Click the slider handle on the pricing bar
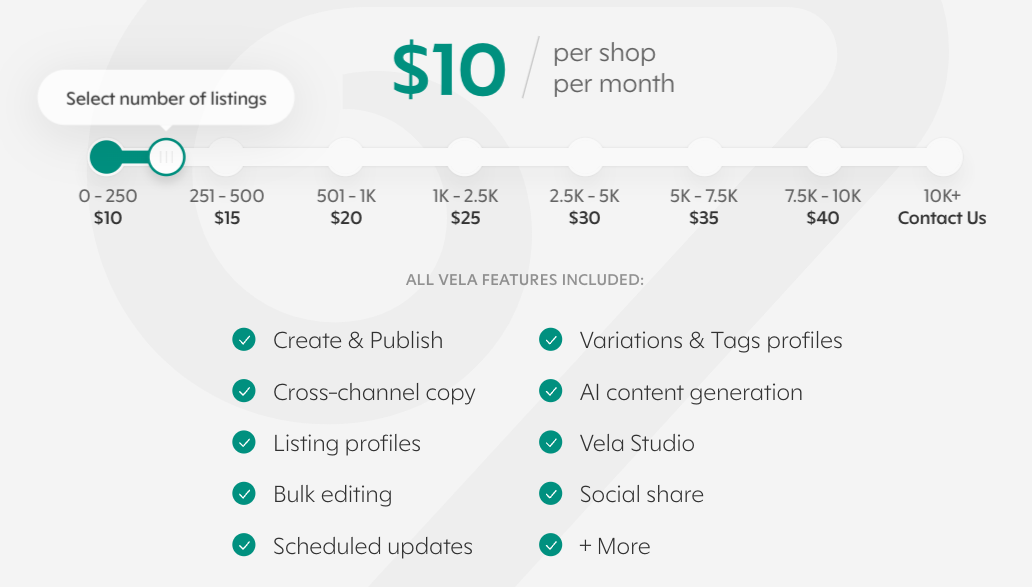The height and width of the screenshot is (587, 1032). [x=164, y=157]
